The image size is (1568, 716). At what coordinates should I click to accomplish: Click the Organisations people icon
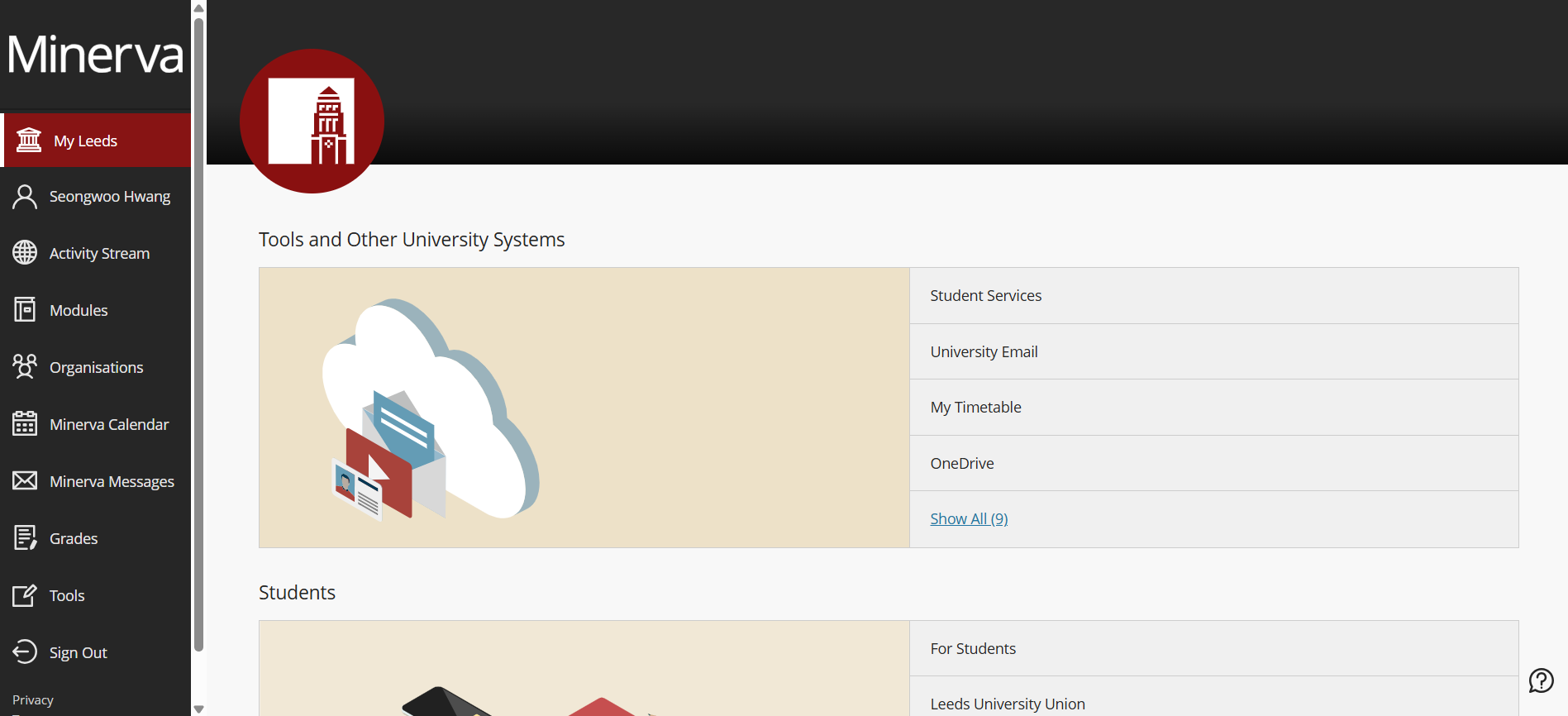click(x=25, y=366)
